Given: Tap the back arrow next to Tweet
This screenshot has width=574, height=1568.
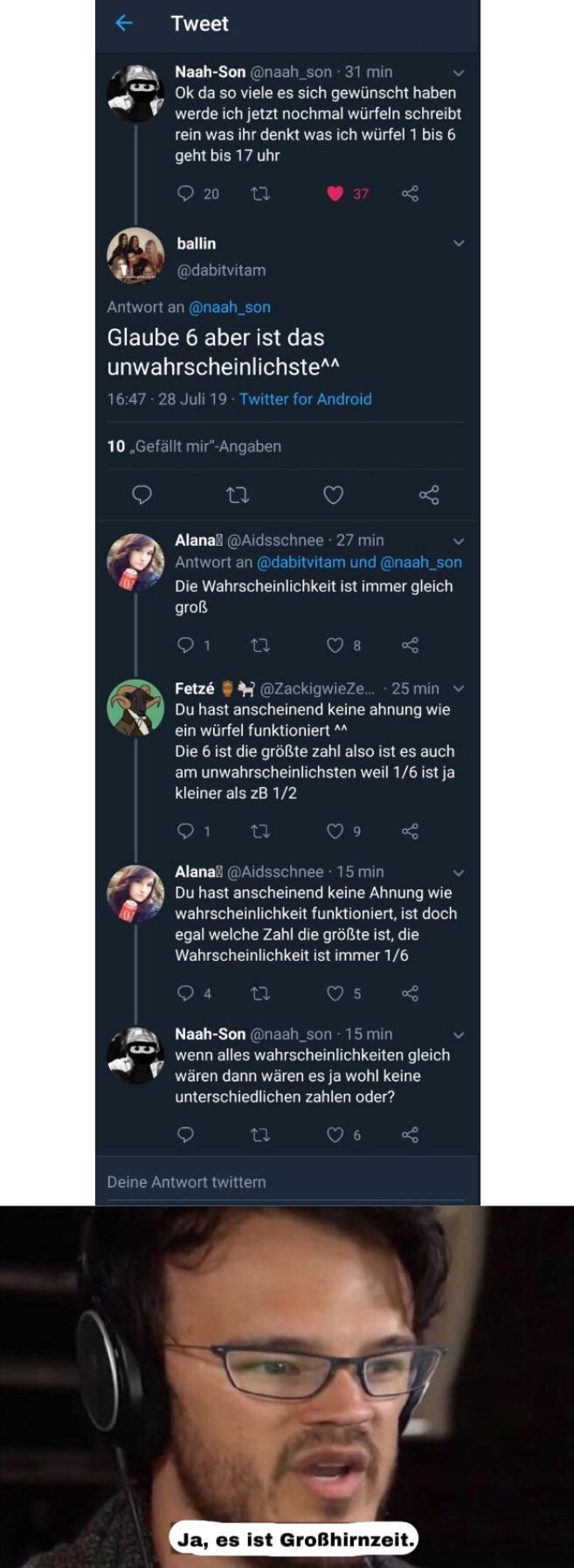Looking at the screenshot, I should tap(124, 24).
